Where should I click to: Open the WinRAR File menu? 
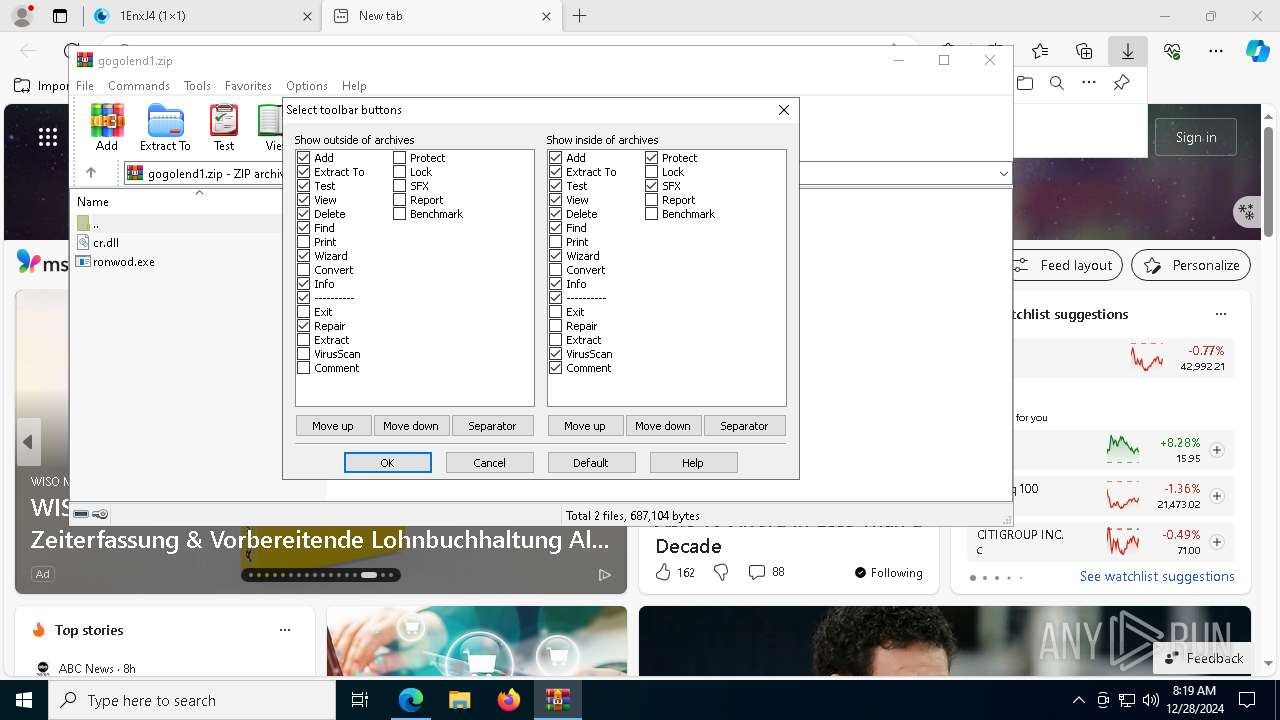pos(85,86)
